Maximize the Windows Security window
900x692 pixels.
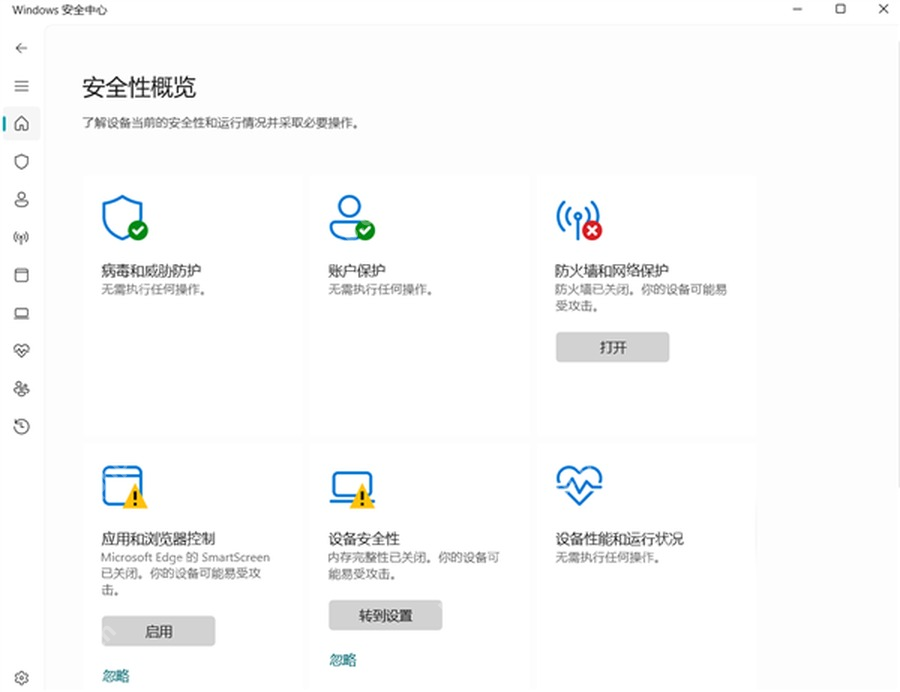click(x=840, y=9)
